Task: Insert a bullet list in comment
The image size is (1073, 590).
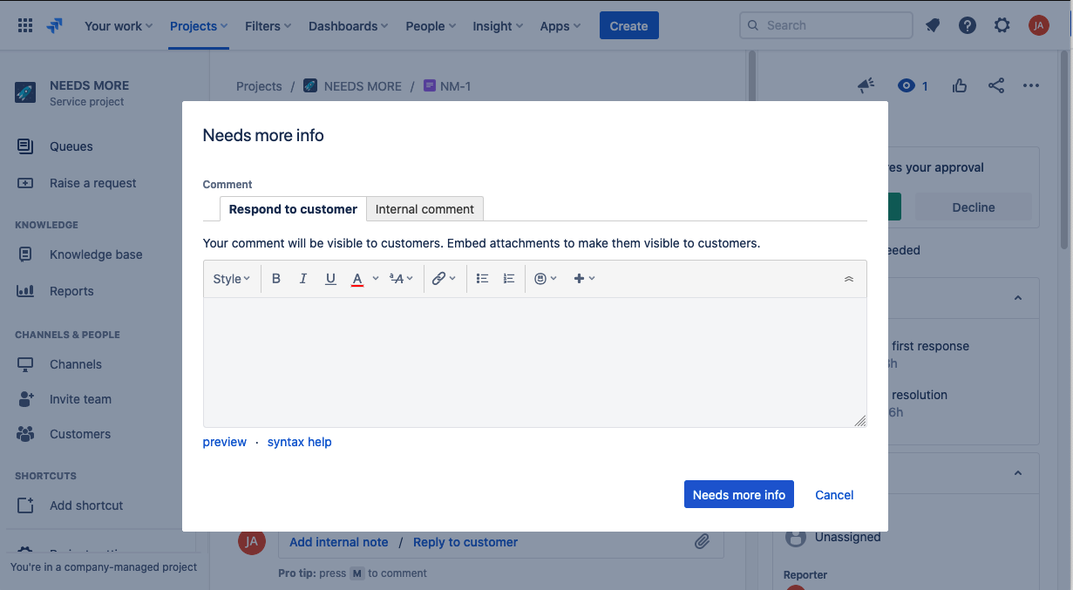Action: [x=482, y=279]
